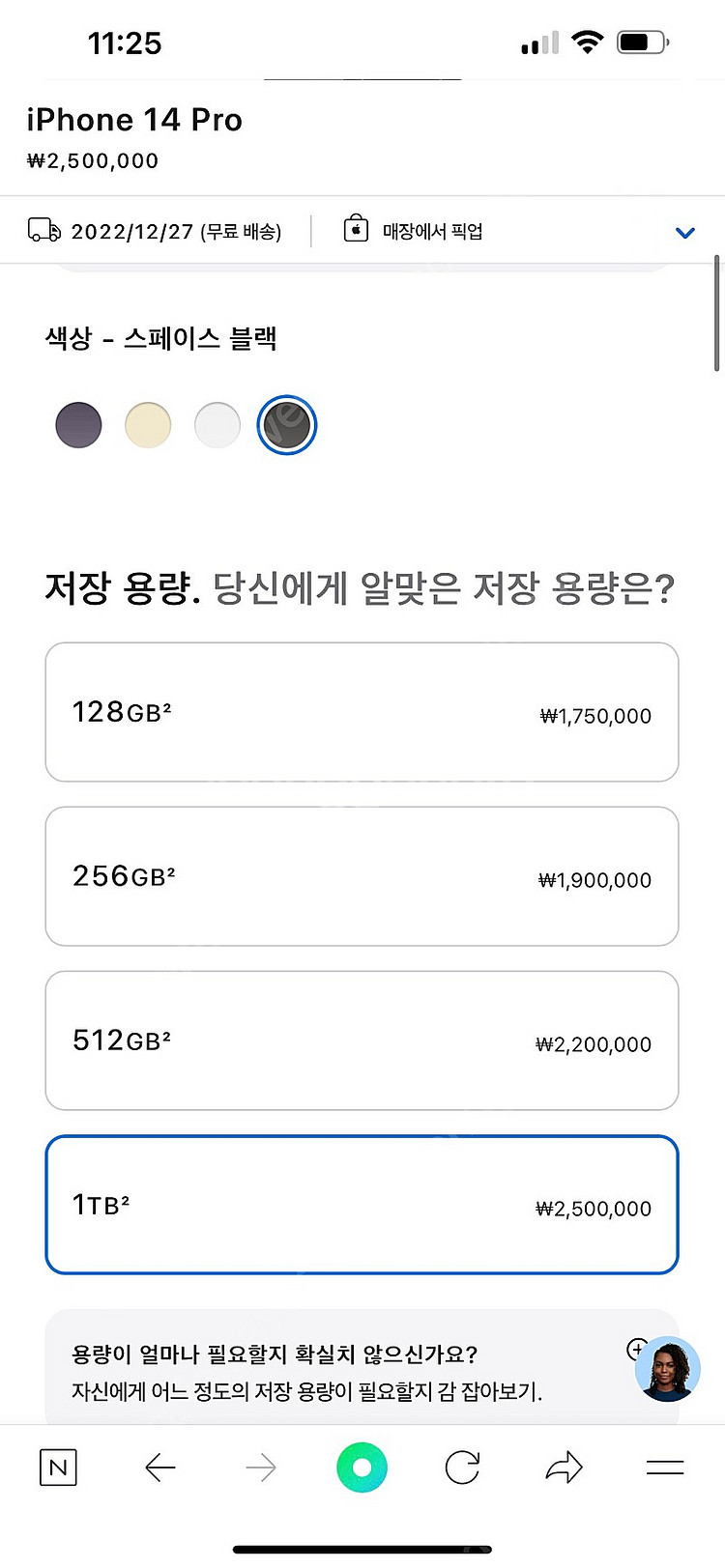Pick the 512GB storage option
The image size is (725, 1568).
pyautogui.click(x=362, y=1041)
